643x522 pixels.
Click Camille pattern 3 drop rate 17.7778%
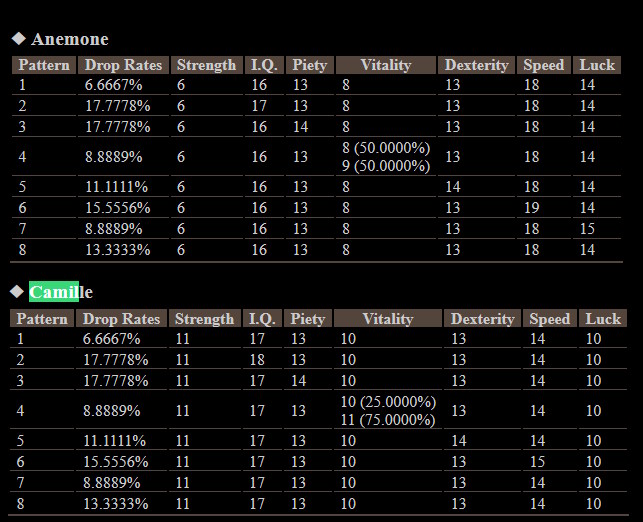116,381
